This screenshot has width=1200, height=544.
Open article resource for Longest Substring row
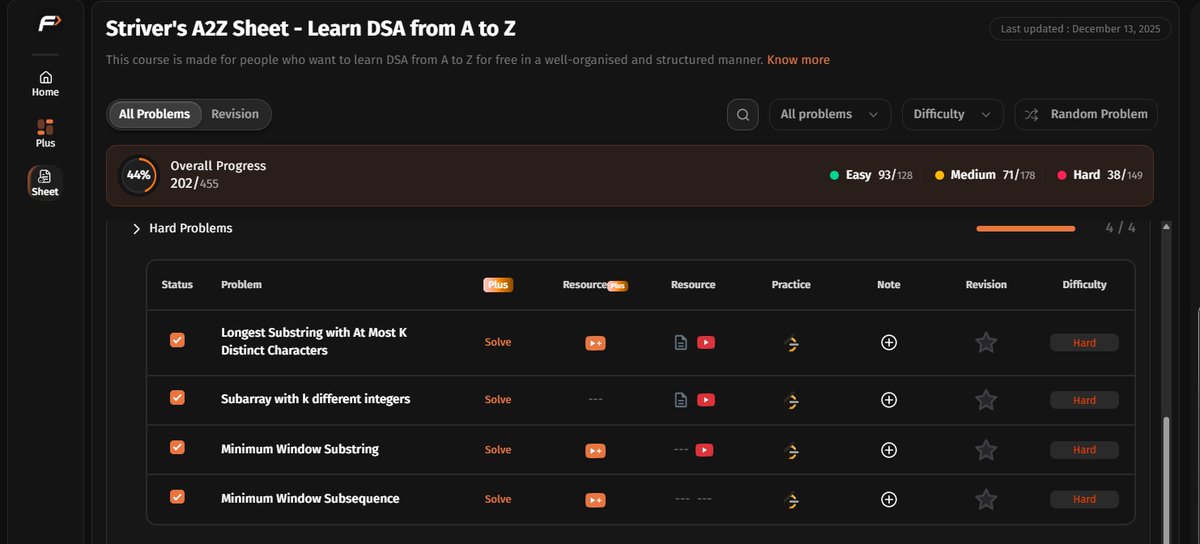point(681,342)
